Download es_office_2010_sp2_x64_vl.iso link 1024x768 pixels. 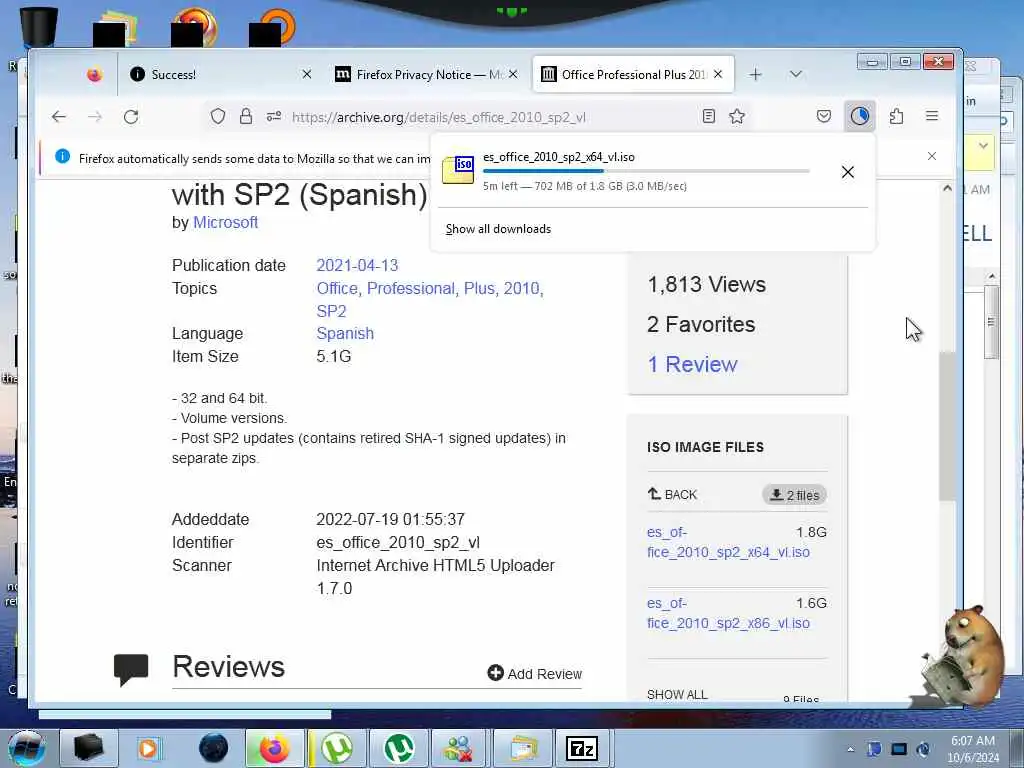728,542
